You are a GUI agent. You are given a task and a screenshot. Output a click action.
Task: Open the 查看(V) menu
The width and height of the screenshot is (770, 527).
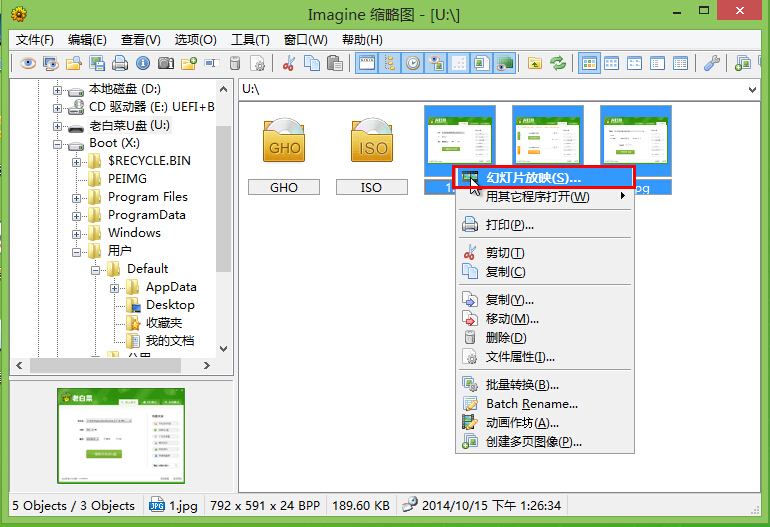click(x=140, y=40)
